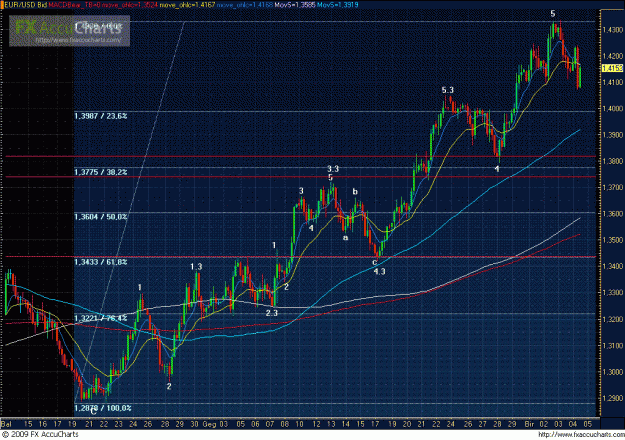
Task: Click 1.4000 on the price axis
Action: (612, 109)
